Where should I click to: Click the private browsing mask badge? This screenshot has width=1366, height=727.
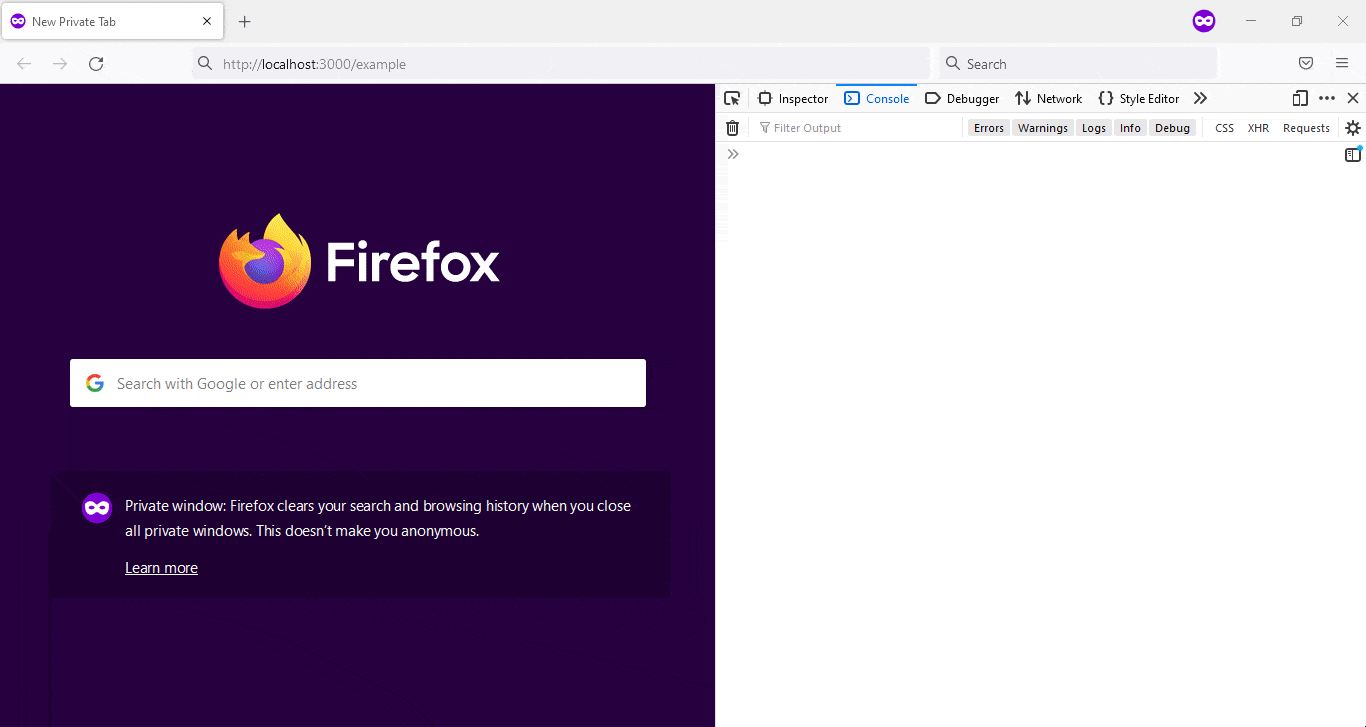point(1203,20)
